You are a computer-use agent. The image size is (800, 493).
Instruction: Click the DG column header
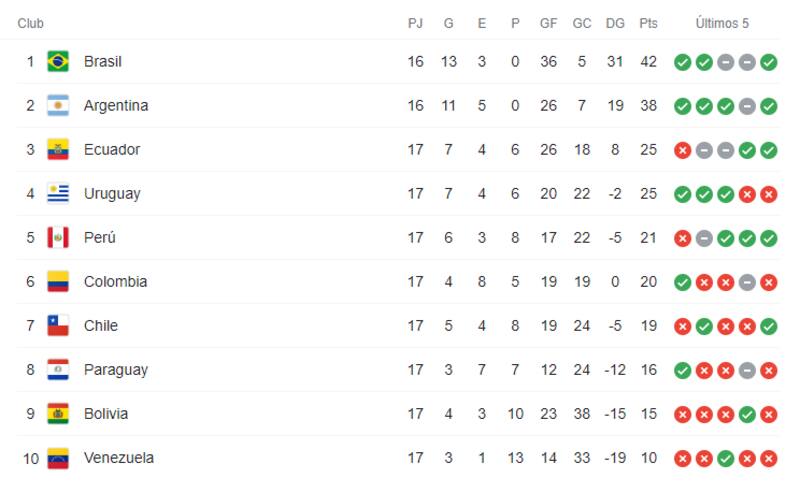(615, 23)
